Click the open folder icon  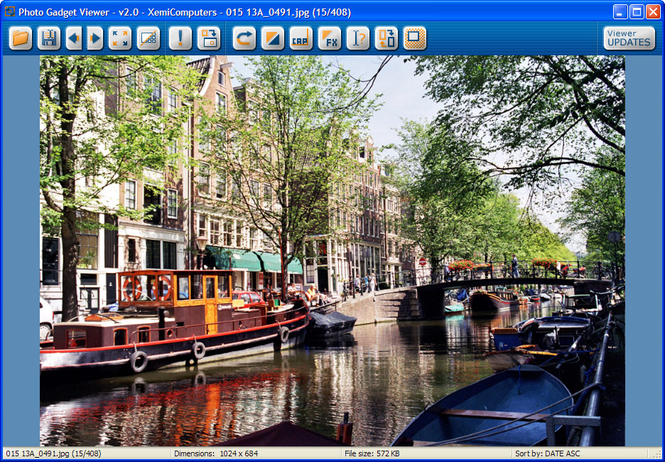point(21,38)
